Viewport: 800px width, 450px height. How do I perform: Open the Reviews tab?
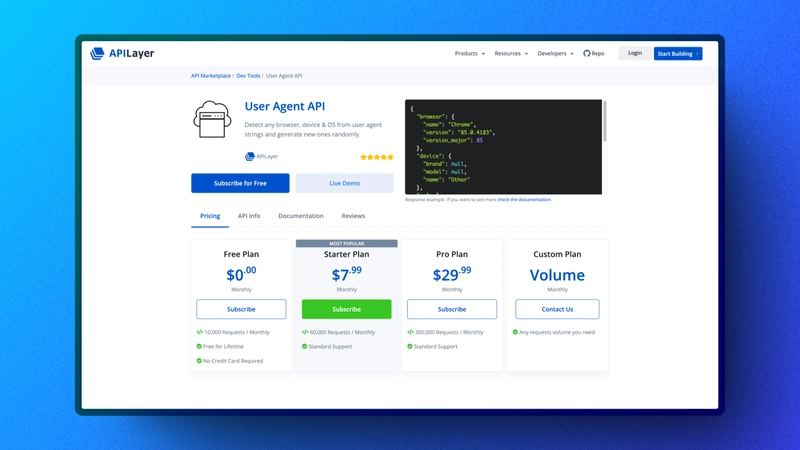[353, 216]
